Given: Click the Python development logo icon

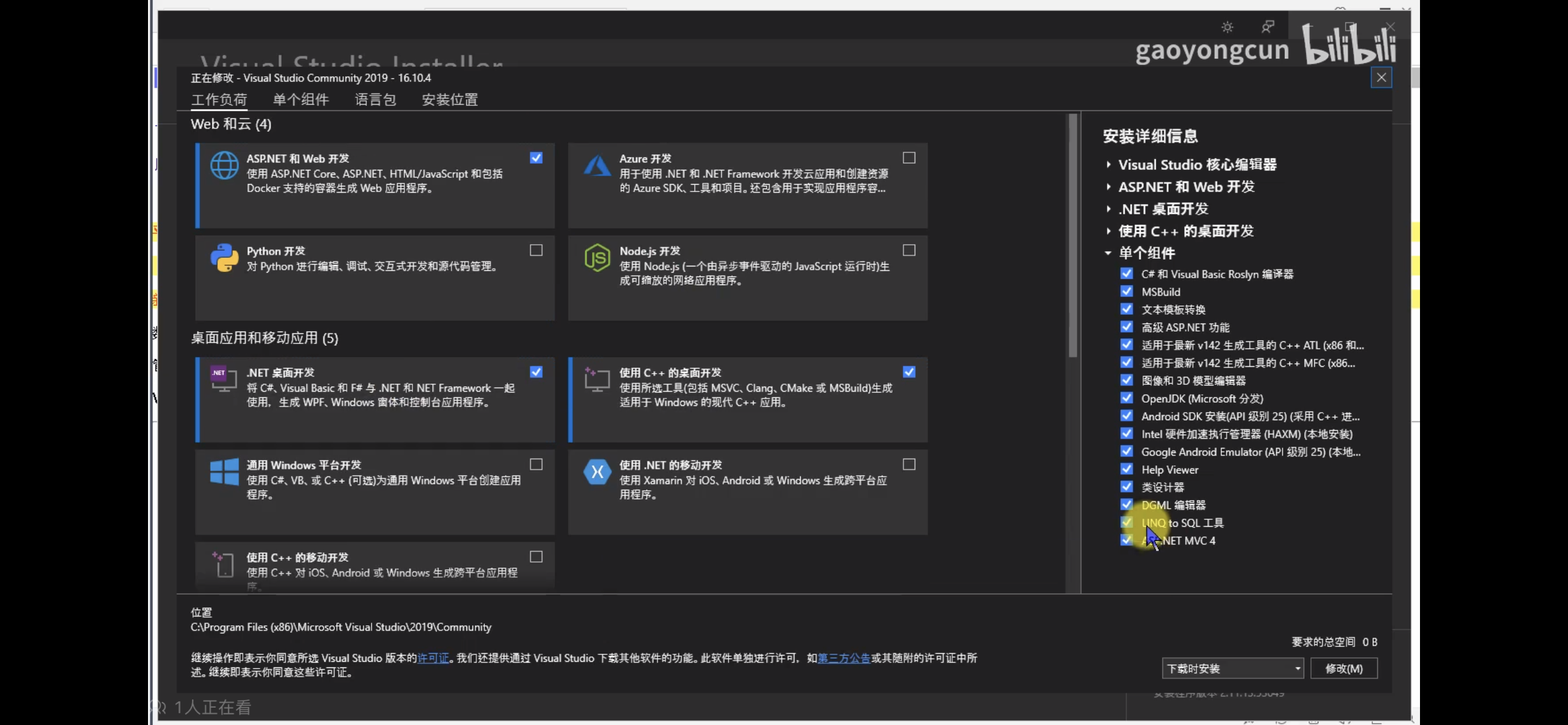Looking at the screenshot, I should (x=224, y=258).
